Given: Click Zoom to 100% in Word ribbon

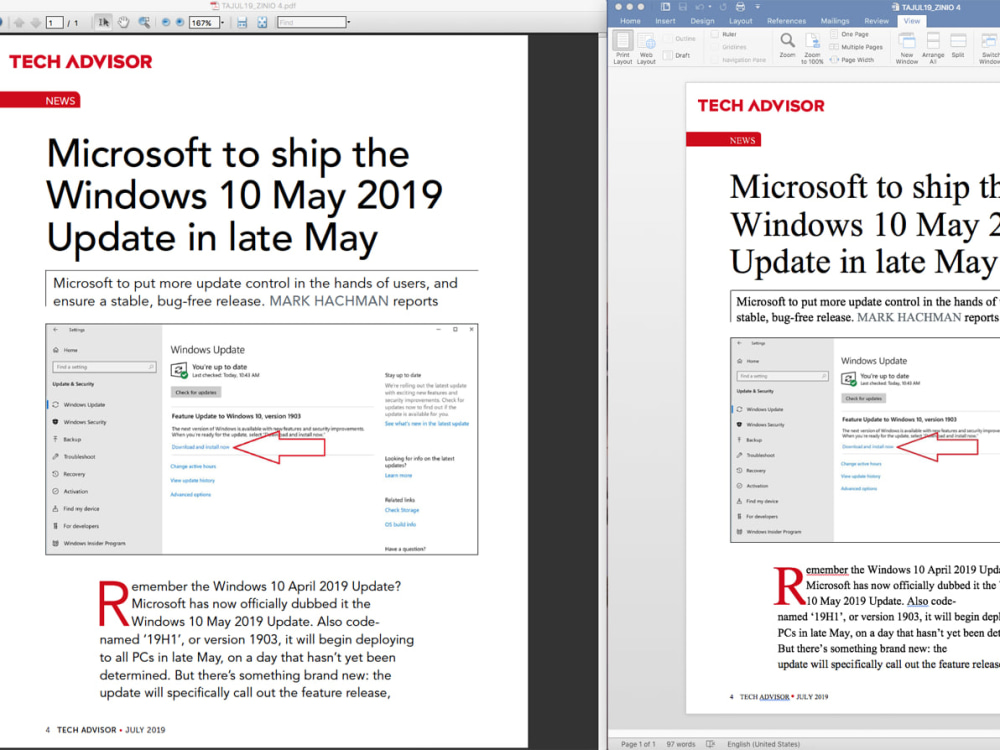Looking at the screenshot, I should (812, 48).
